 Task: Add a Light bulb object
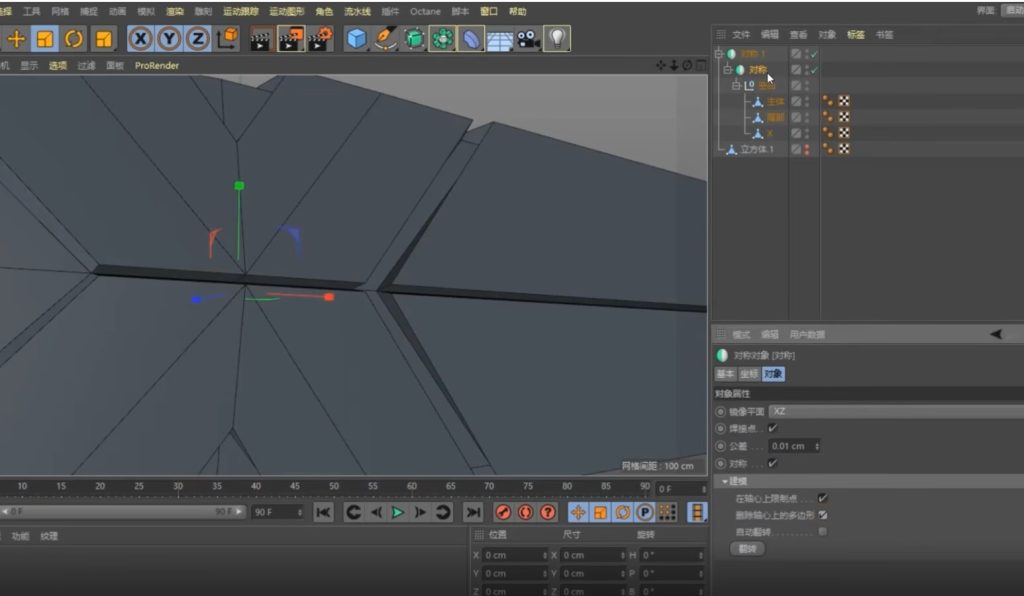coord(557,39)
